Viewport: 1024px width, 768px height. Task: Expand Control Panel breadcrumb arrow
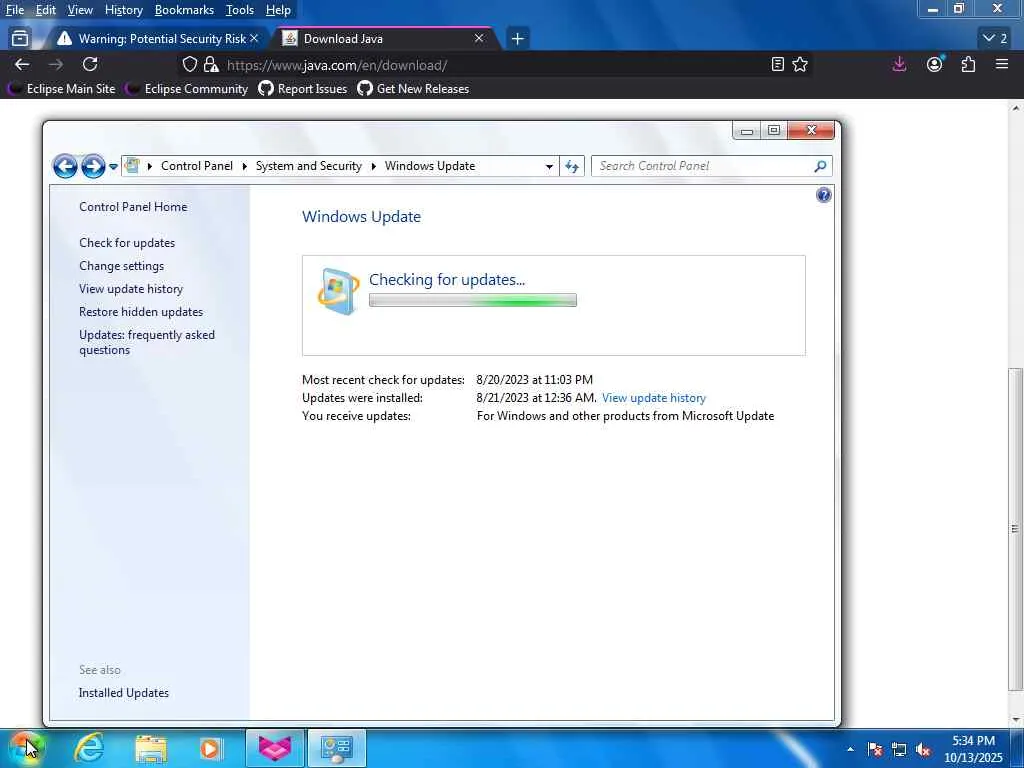click(244, 167)
